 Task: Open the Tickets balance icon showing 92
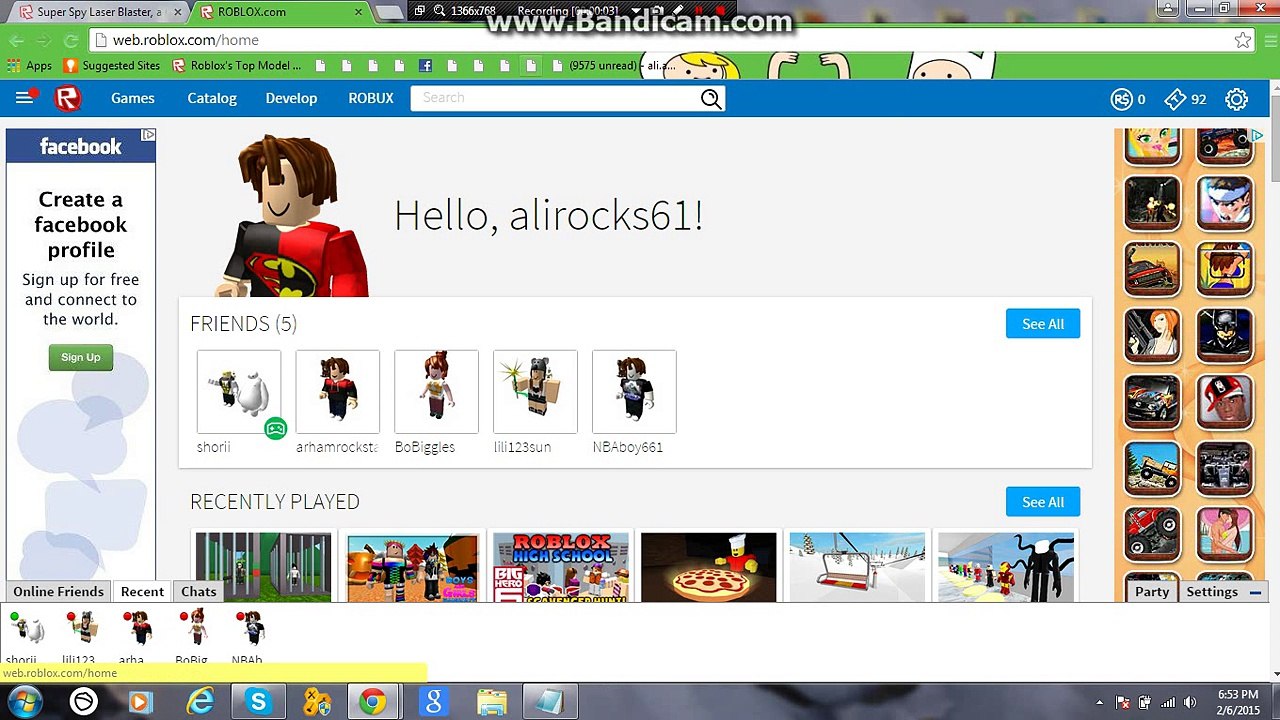(x=1175, y=99)
